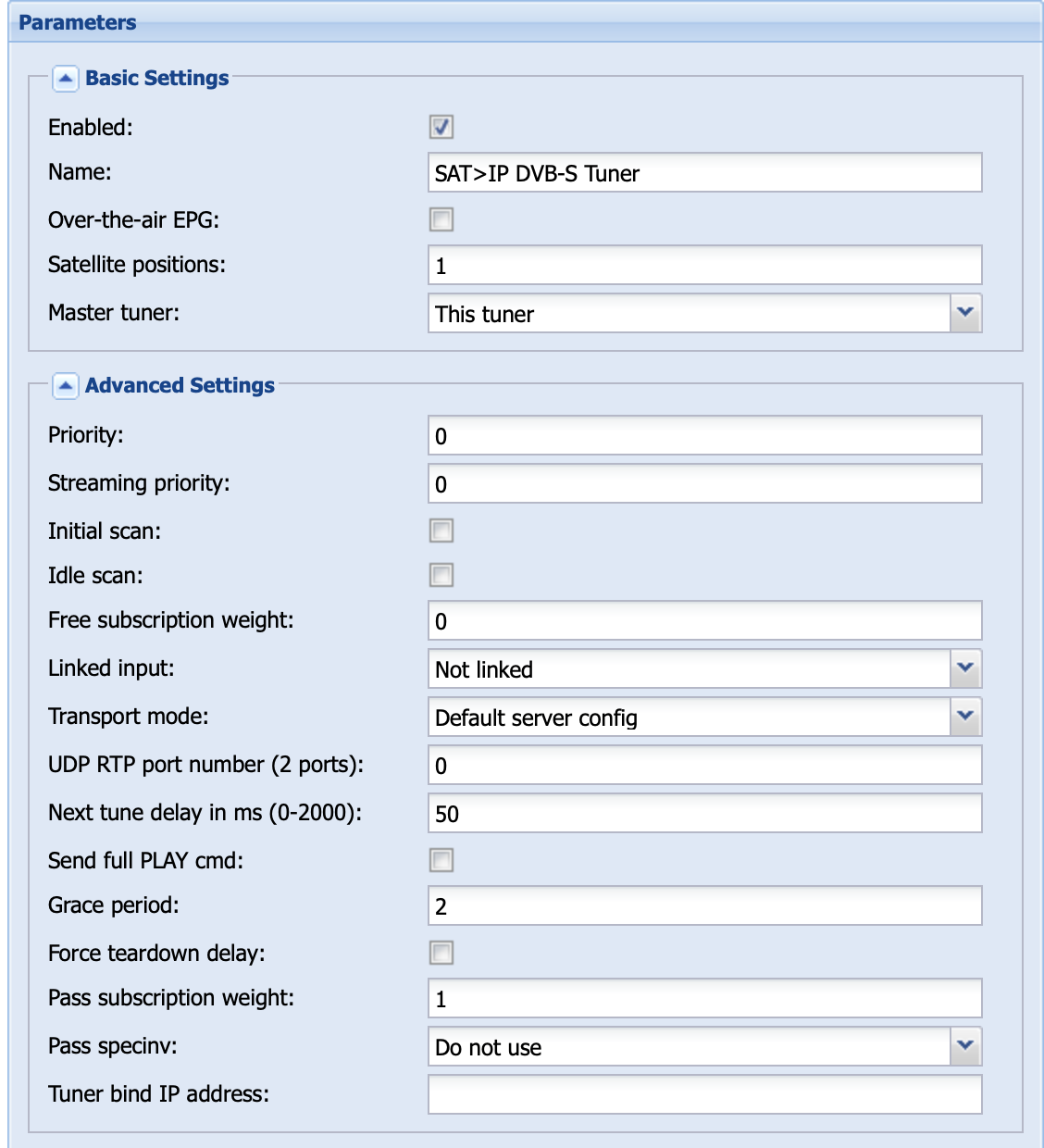This screenshot has width=1044, height=1148.
Task: Uncheck the Enabled checkbox
Action: click(441, 127)
